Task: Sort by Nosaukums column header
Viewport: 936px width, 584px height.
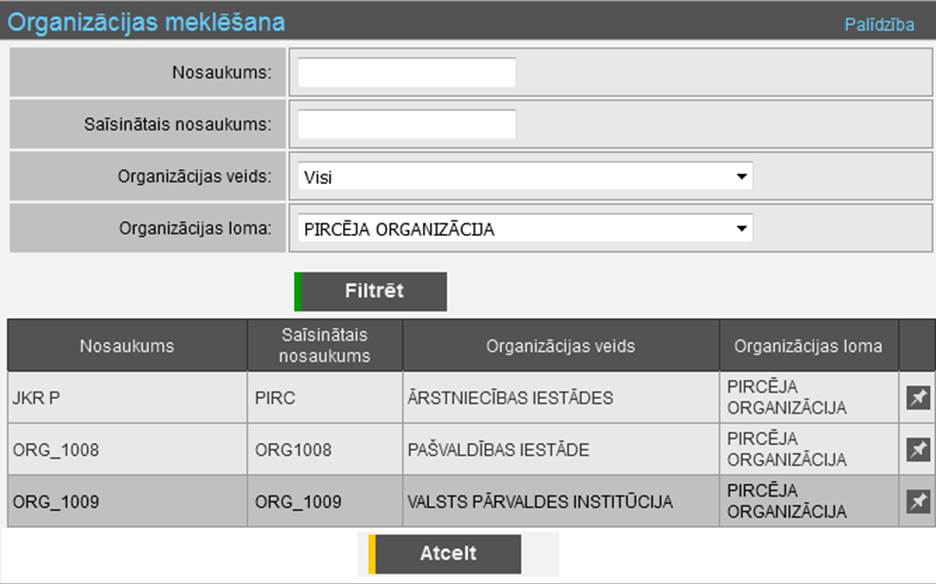Action: [127, 346]
